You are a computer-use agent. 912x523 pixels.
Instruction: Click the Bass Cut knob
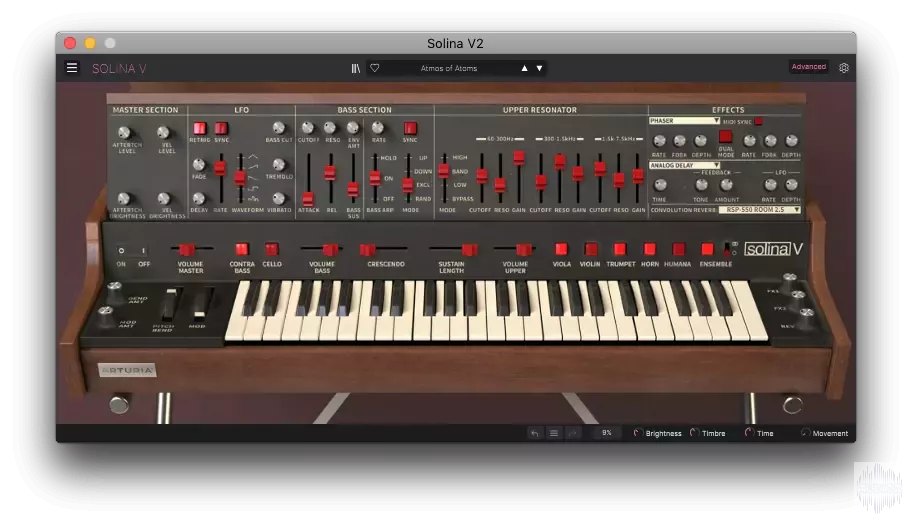[279, 128]
